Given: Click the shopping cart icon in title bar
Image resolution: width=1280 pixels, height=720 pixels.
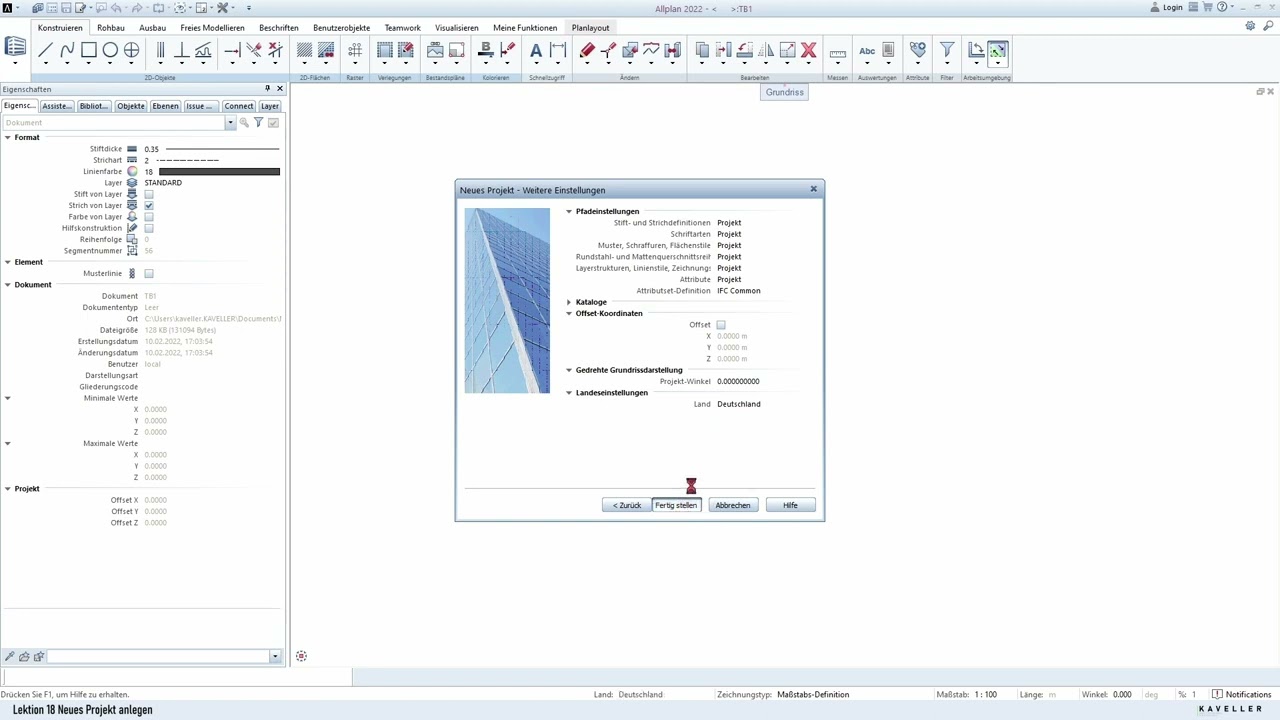Looking at the screenshot, I should [x=1206, y=7].
